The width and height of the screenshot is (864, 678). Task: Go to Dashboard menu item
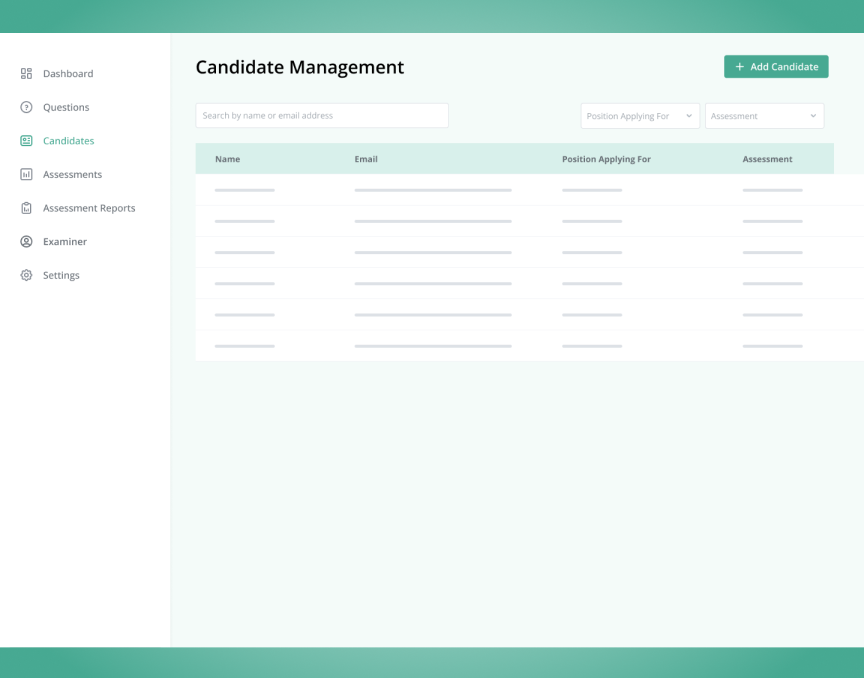(68, 74)
